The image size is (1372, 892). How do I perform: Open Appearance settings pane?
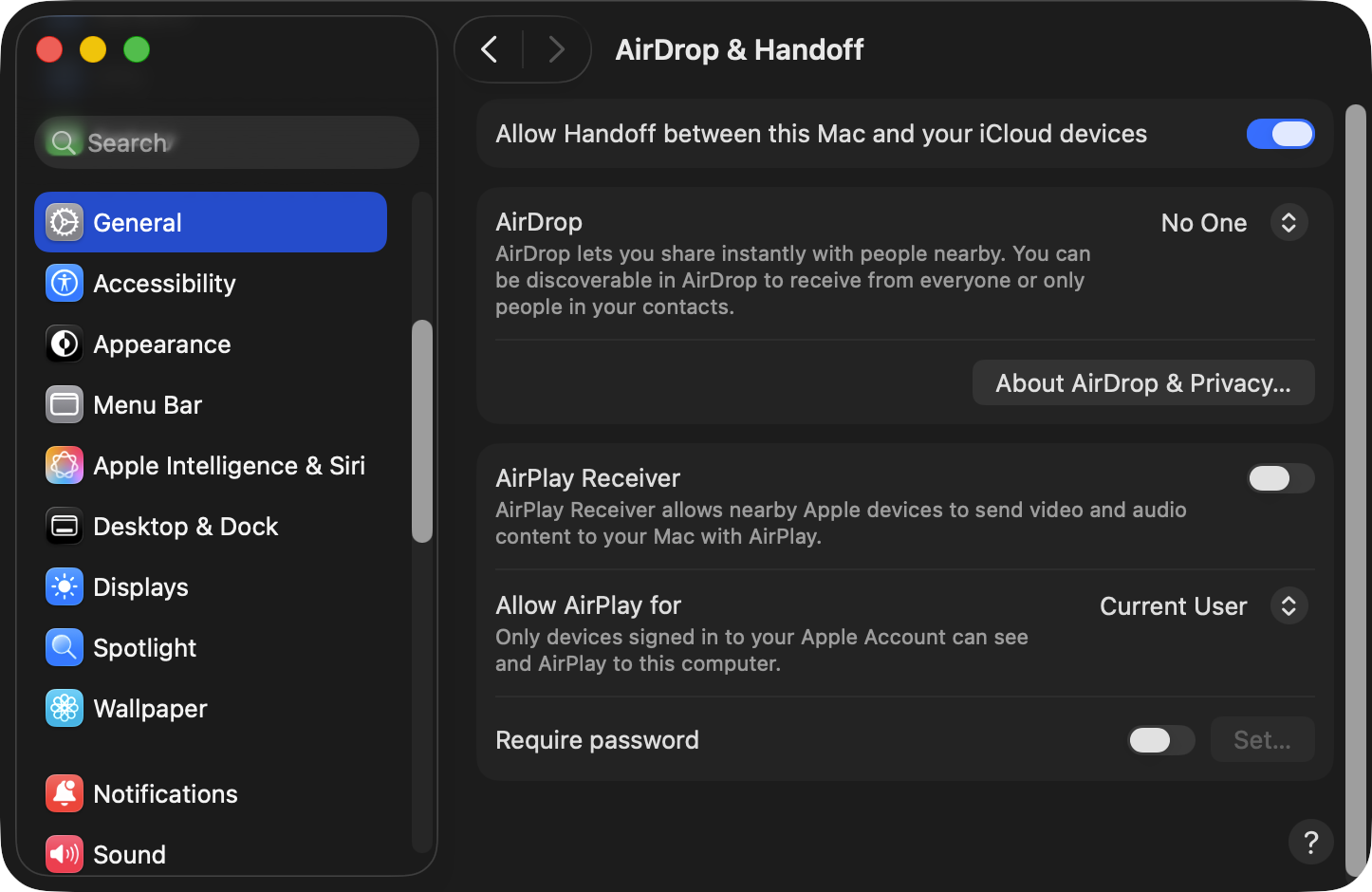click(211, 344)
